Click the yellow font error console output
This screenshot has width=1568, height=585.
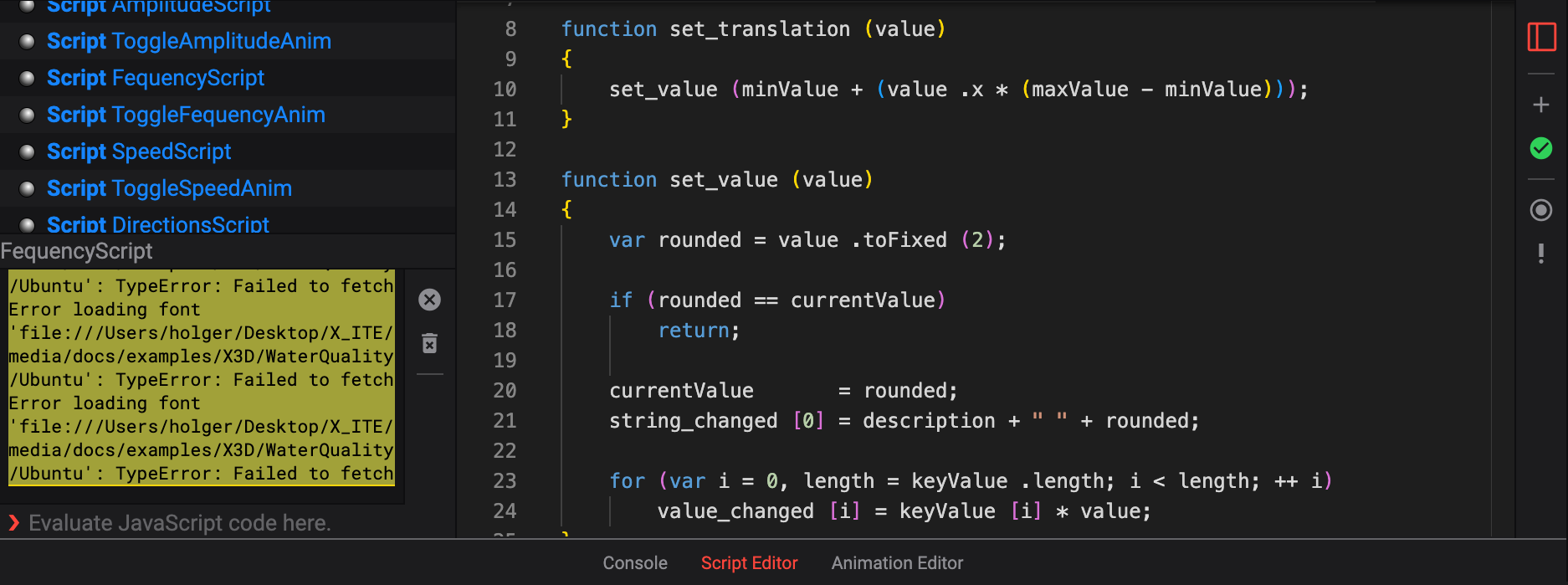201,378
